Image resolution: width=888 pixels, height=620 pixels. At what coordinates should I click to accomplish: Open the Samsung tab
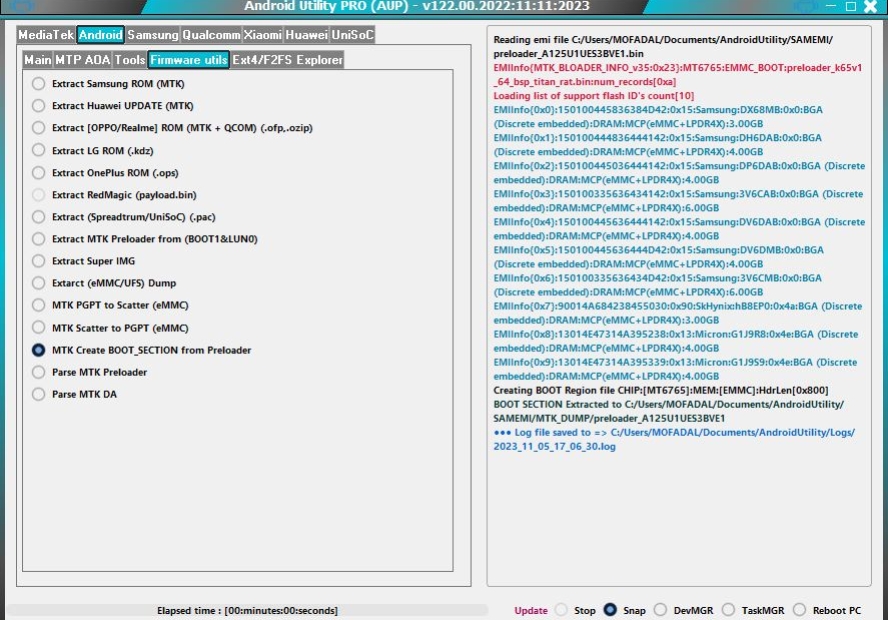[x=152, y=35]
